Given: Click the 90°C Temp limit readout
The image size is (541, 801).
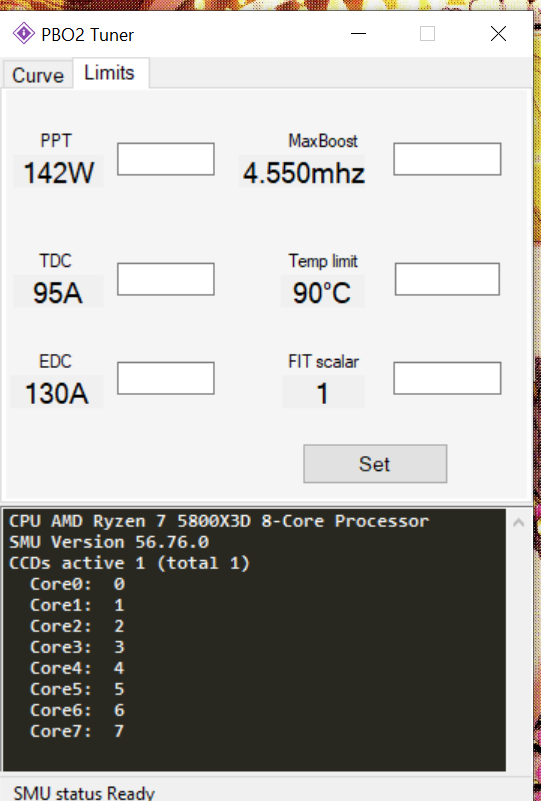Looking at the screenshot, I should (322, 292).
